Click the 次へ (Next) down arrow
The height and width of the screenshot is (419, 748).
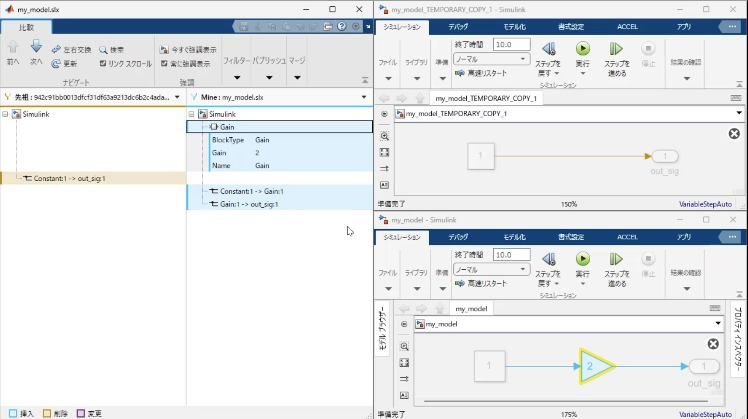point(36,48)
